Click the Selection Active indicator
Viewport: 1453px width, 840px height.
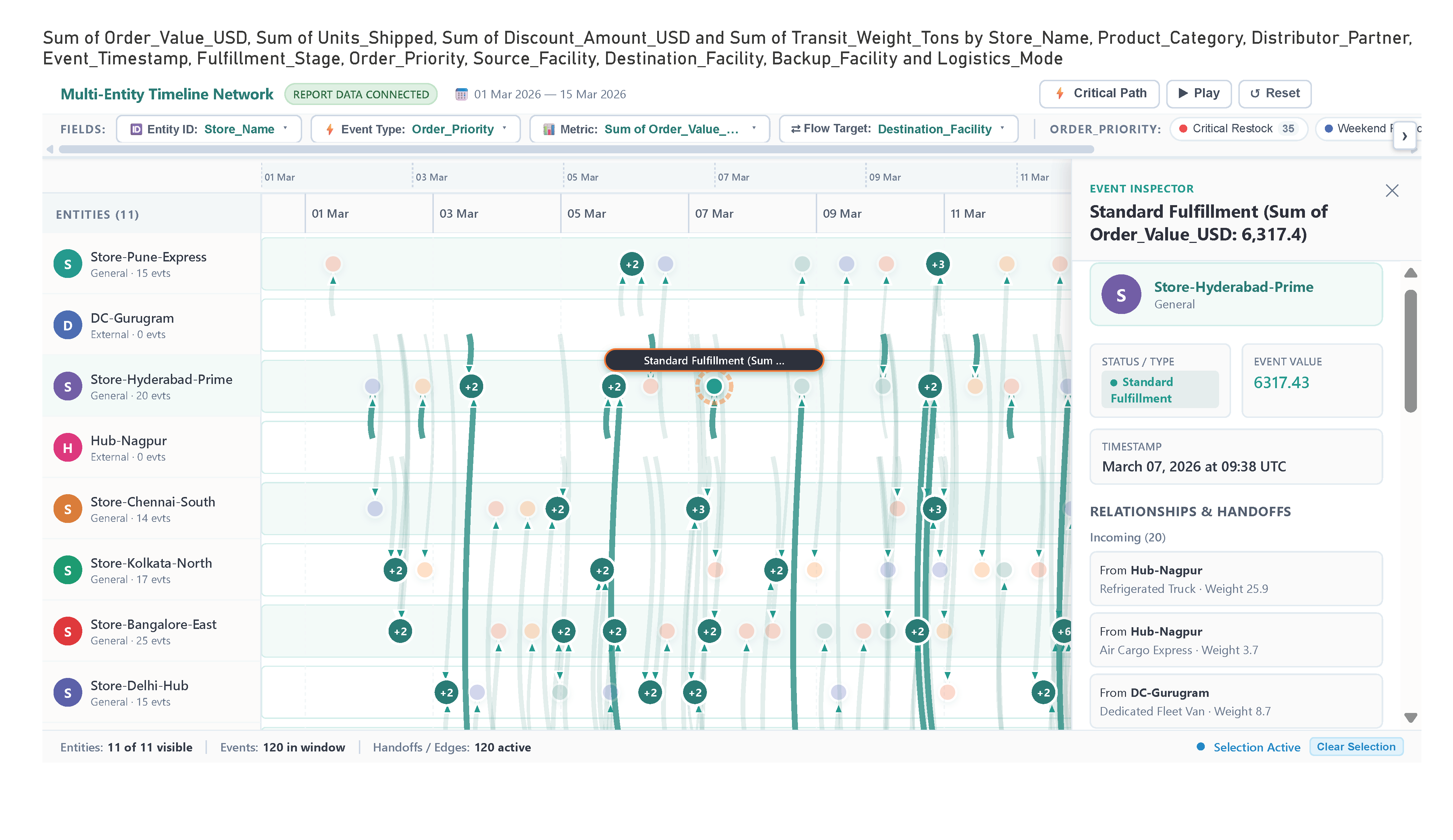pos(1249,747)
